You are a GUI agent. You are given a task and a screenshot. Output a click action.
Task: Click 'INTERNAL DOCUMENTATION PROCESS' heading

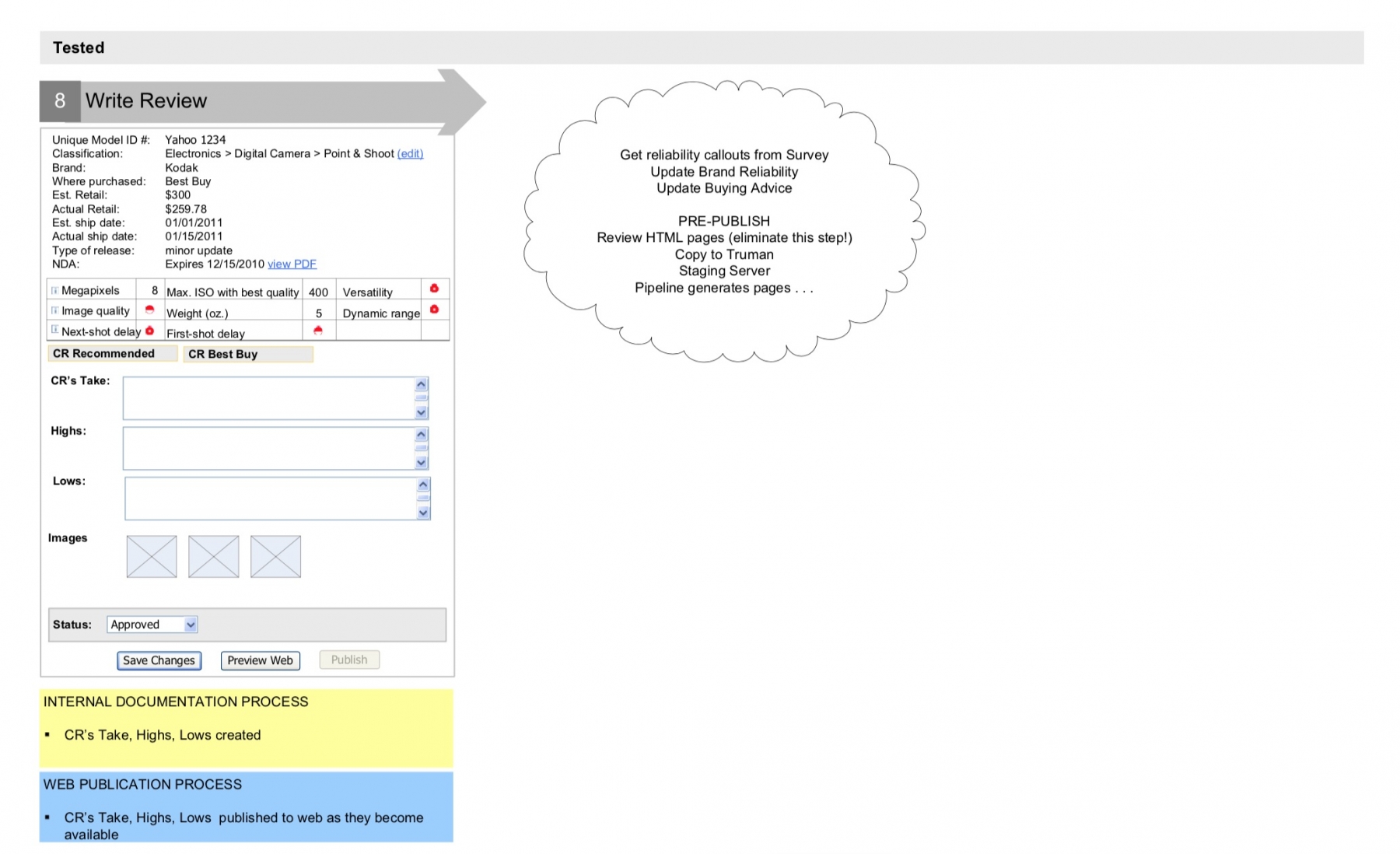pyautogui.click(x=176, y=702)
